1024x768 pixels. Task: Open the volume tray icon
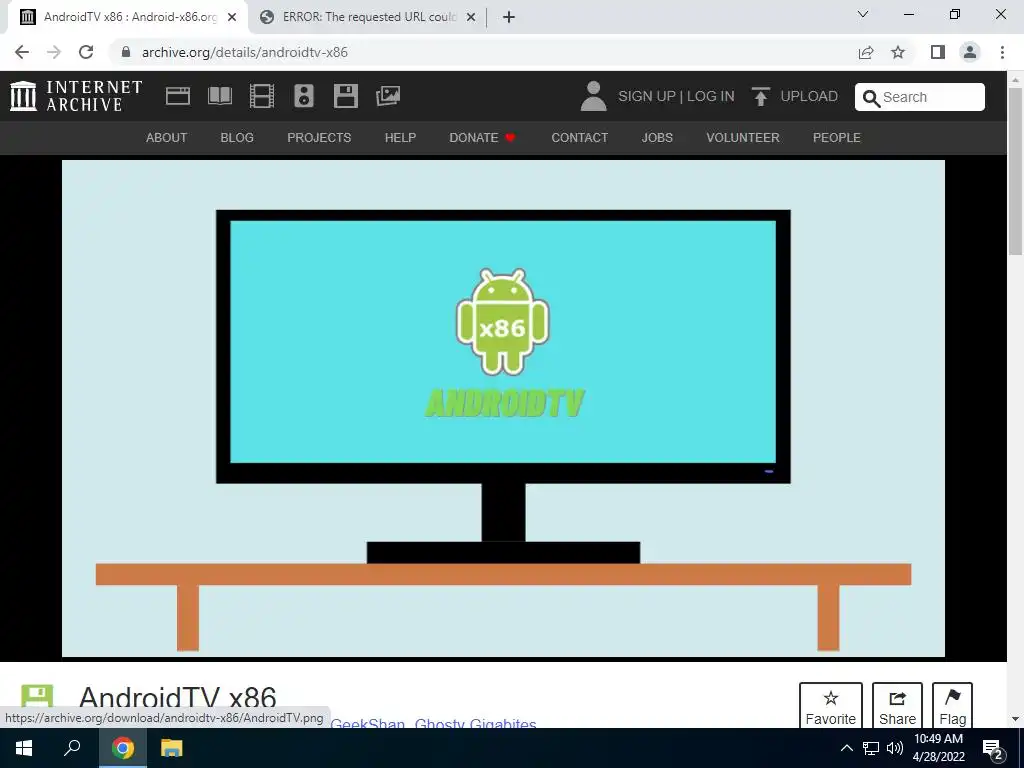coord(895,748)
